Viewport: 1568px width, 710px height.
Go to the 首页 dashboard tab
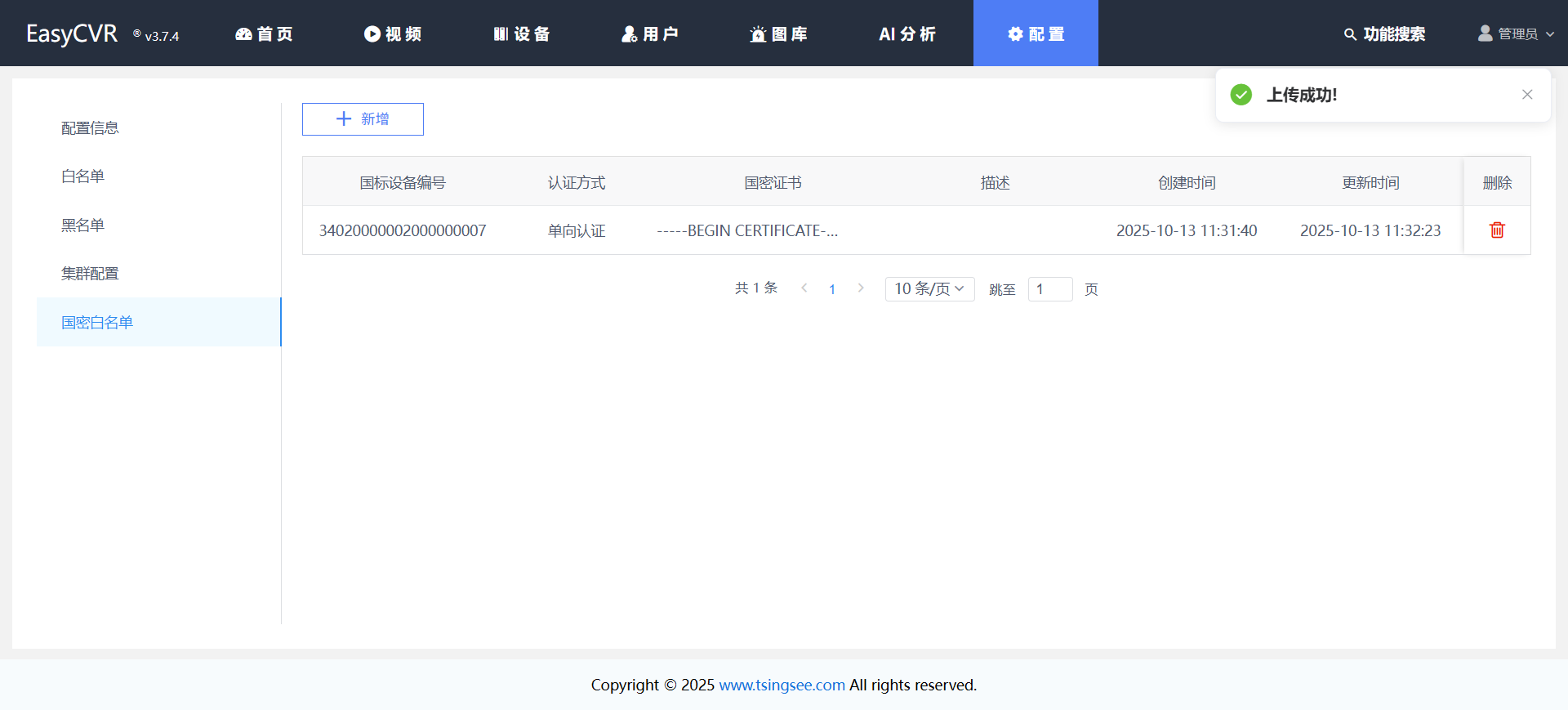click(264, 34)
